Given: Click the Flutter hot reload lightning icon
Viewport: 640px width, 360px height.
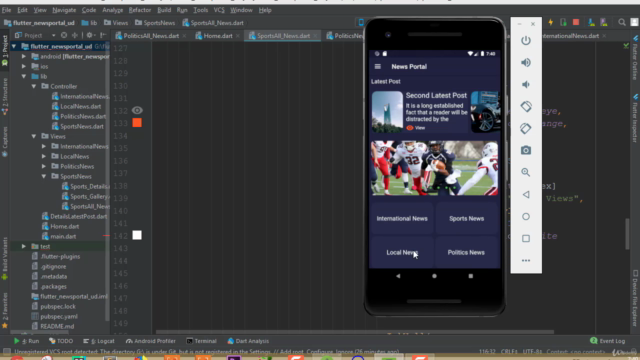Looking at the screenshot, I should tap(551, 22).
